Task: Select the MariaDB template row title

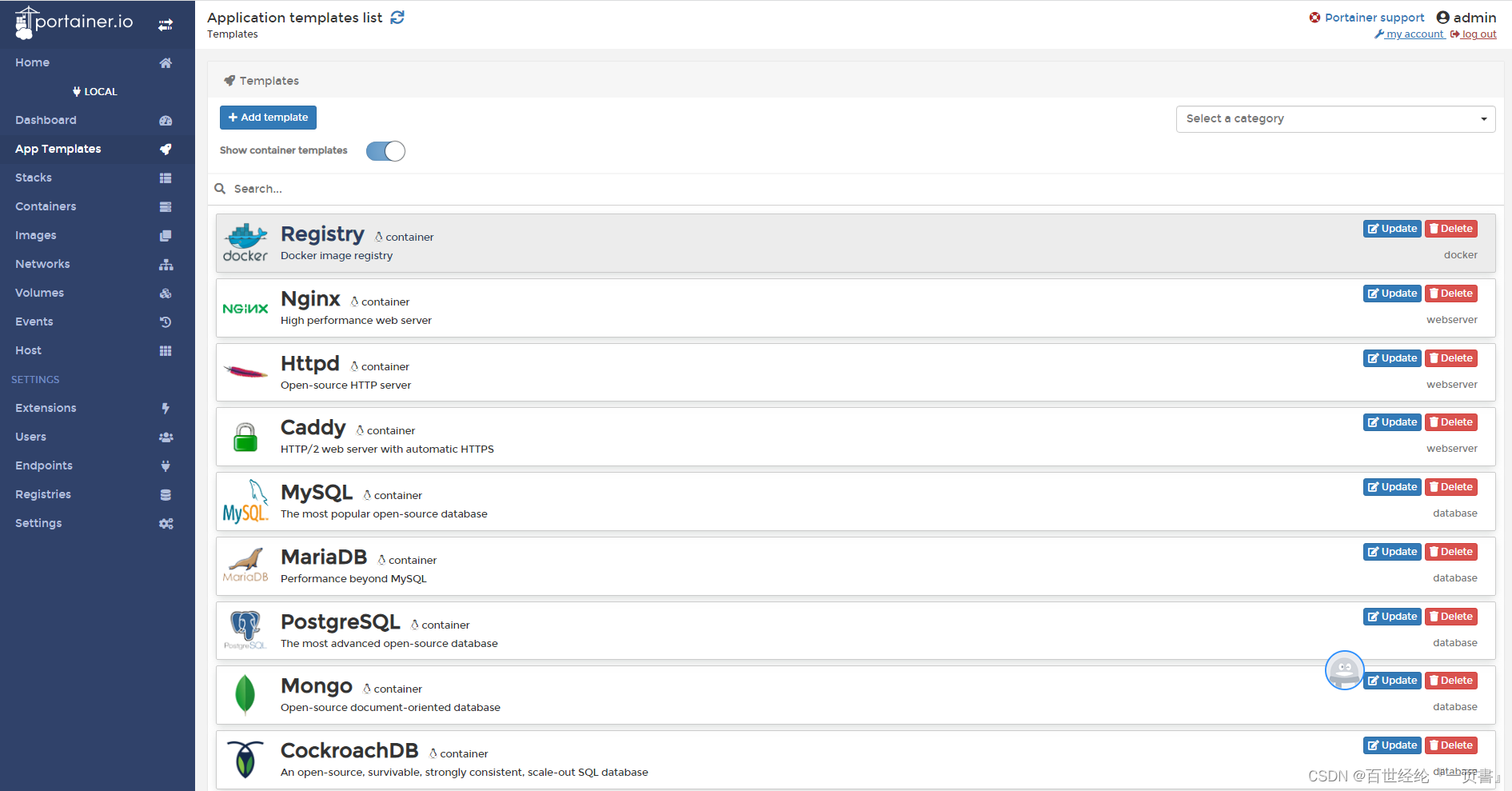Action: [324, 557]
